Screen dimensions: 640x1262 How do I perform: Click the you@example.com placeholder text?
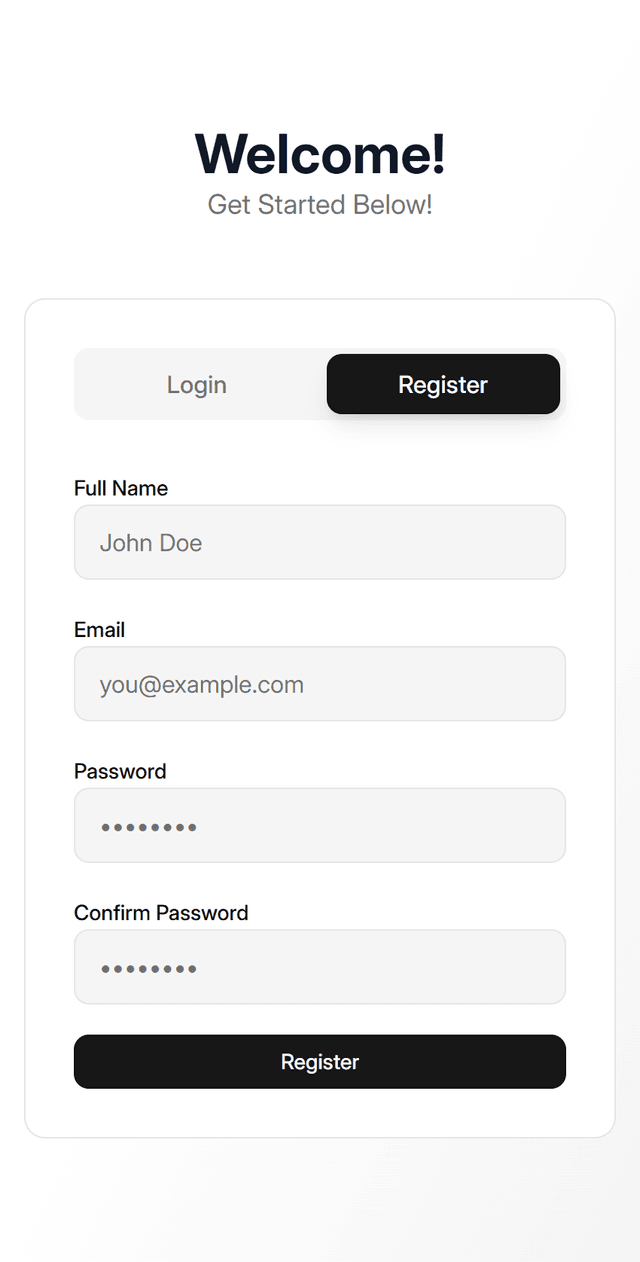click(201, 685)
